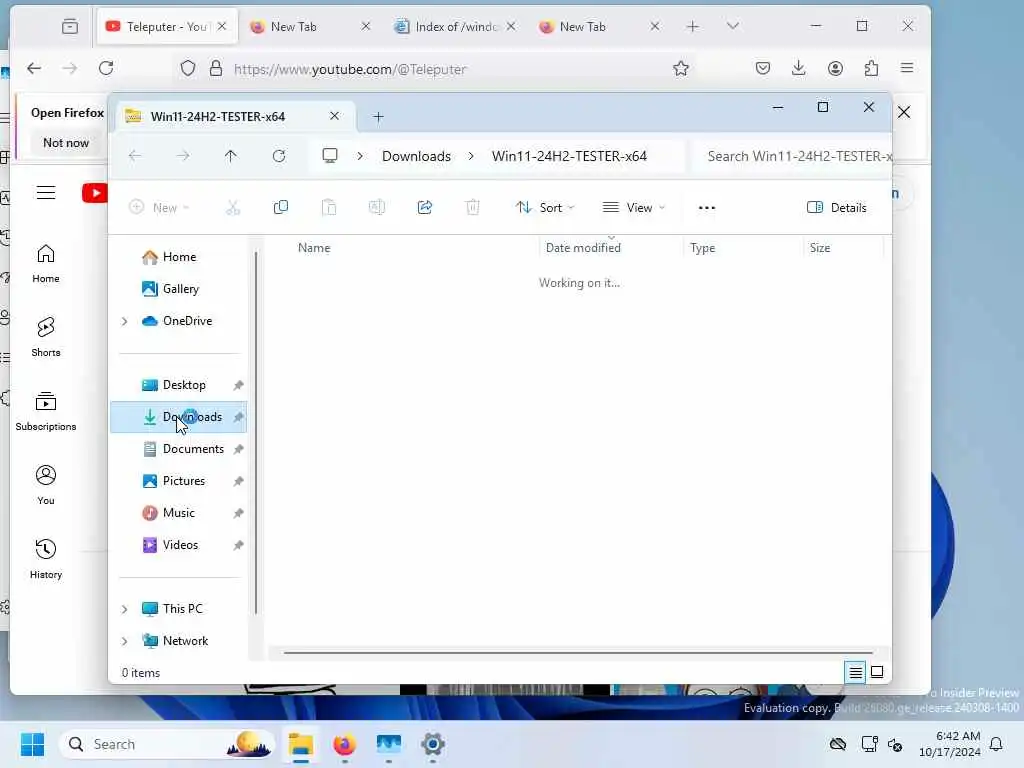Go up one folder level in Explorer
Image resolution: width=1024 pixels, height=768 pixels.
coord(231,156)
